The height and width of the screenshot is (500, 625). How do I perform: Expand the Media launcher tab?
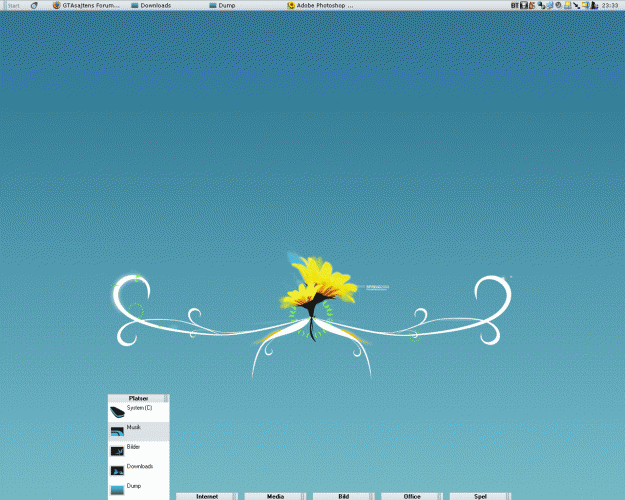tap(275, 496)
